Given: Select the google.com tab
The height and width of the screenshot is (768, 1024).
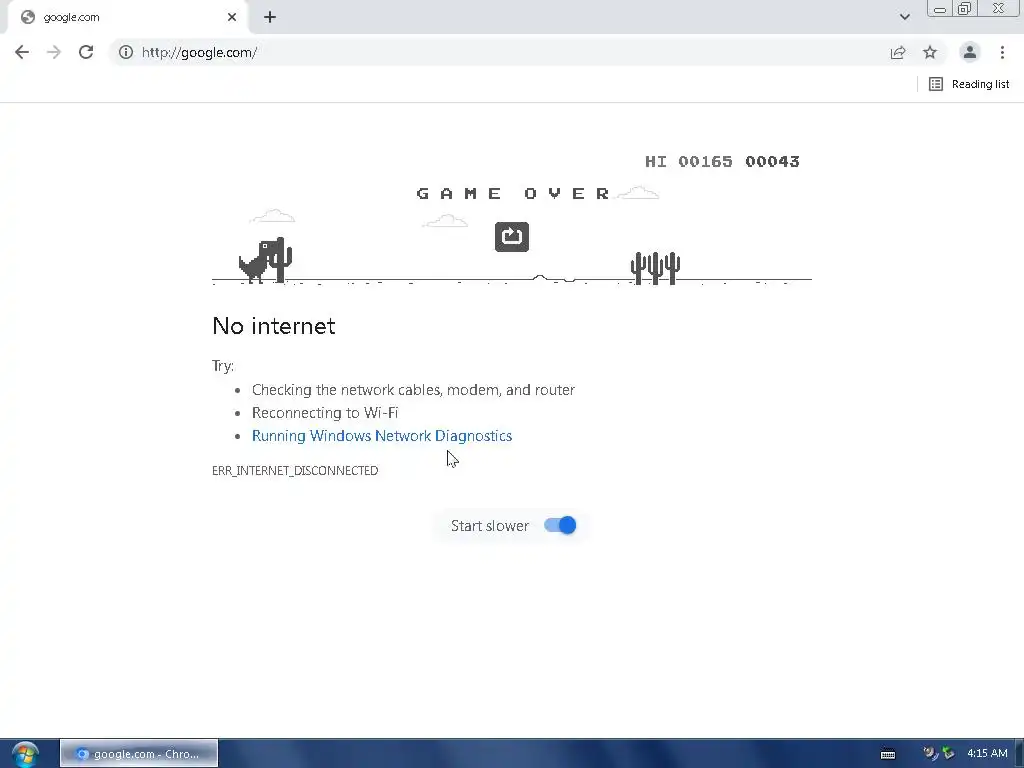Looking at the screenshot, I should click(127, 18).
